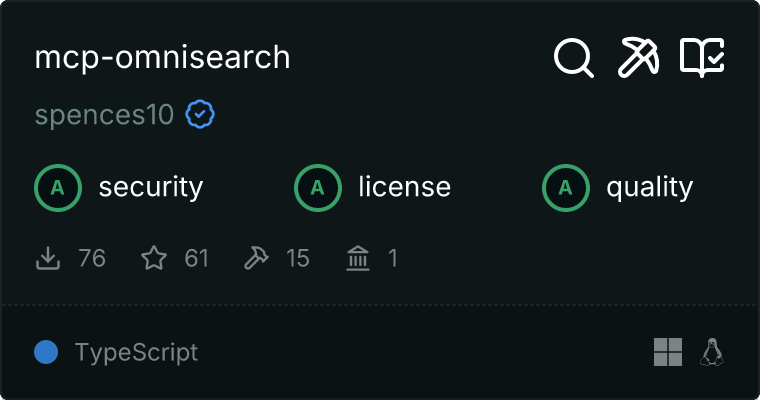Open the mcp-omnisearch title link
Screen dimensions: 760x400
(162, 58)
